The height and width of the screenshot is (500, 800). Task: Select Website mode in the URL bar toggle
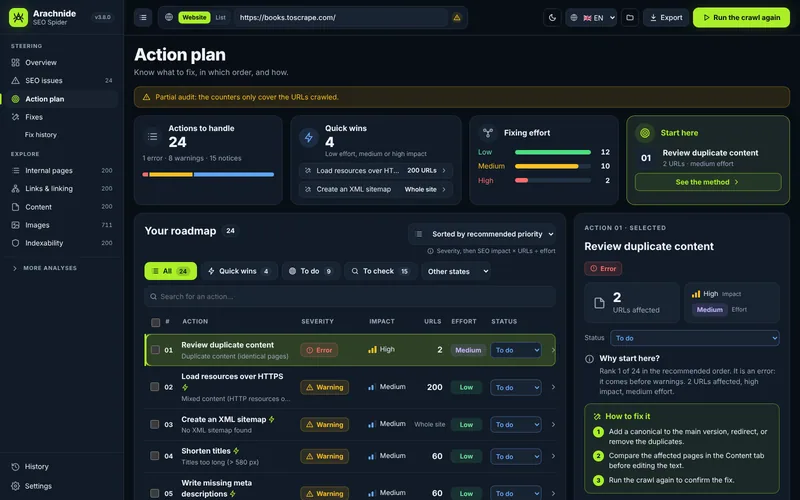[194, 17]
